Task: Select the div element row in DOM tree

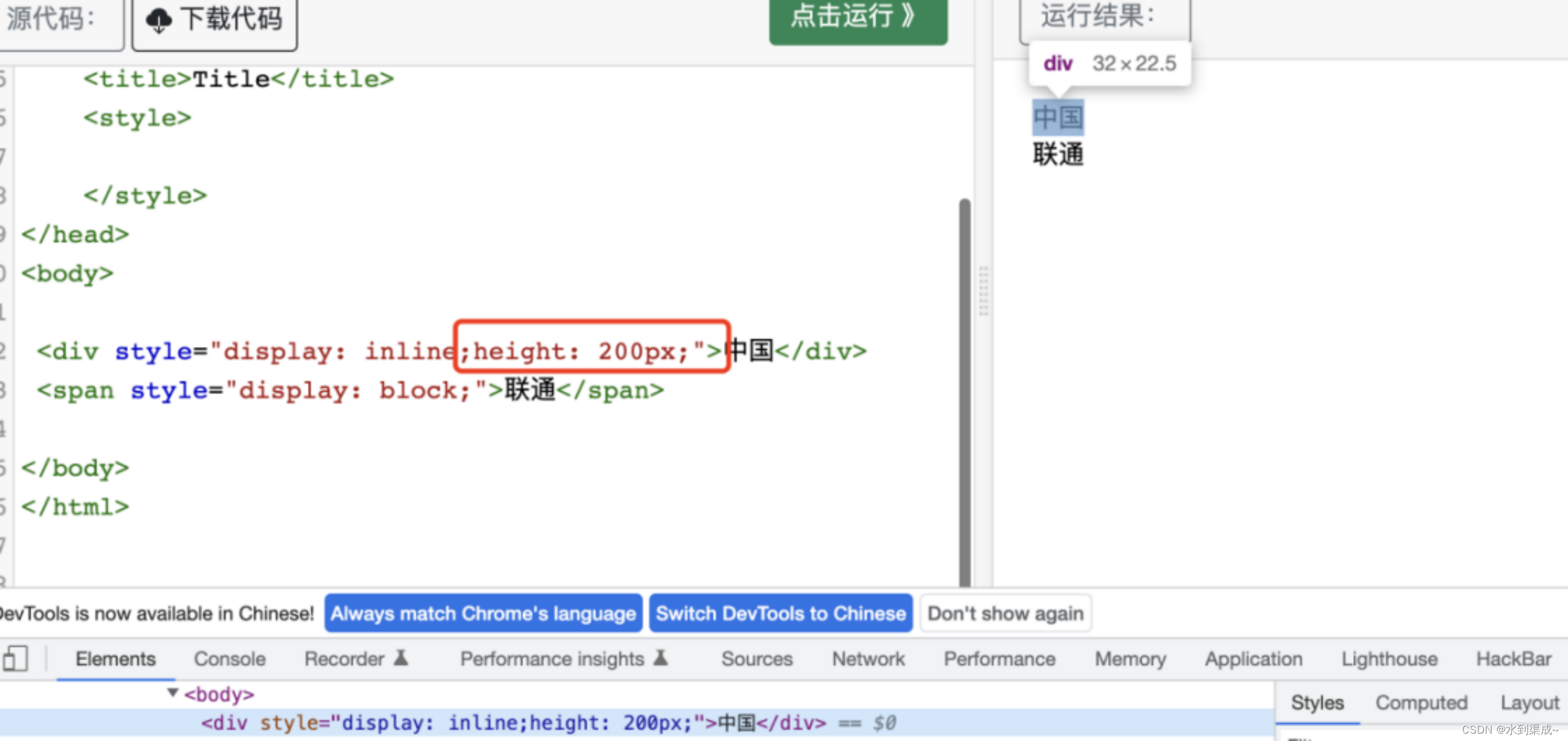Action: tap(637, 723)
